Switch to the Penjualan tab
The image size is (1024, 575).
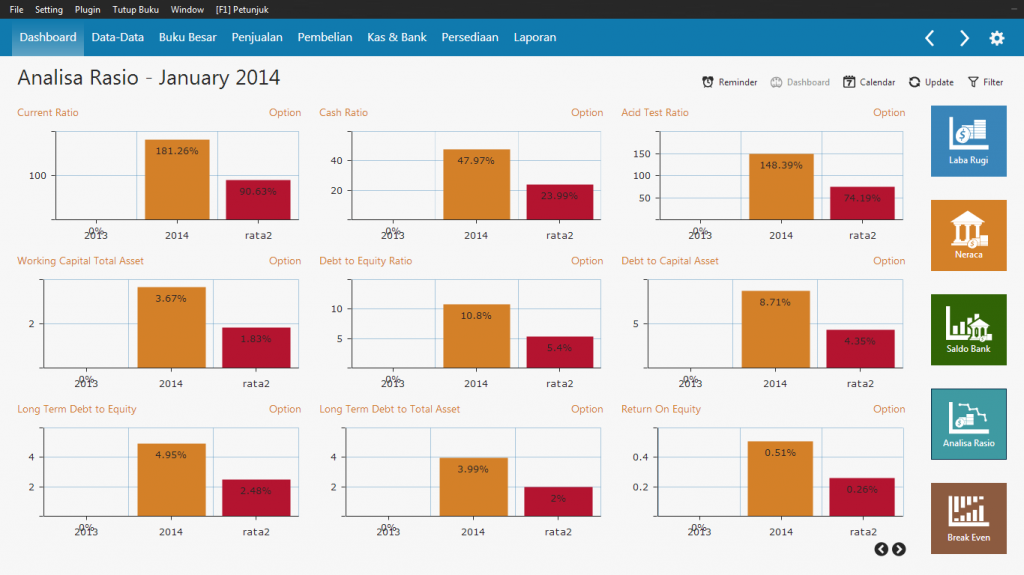[x=257, y=38]
